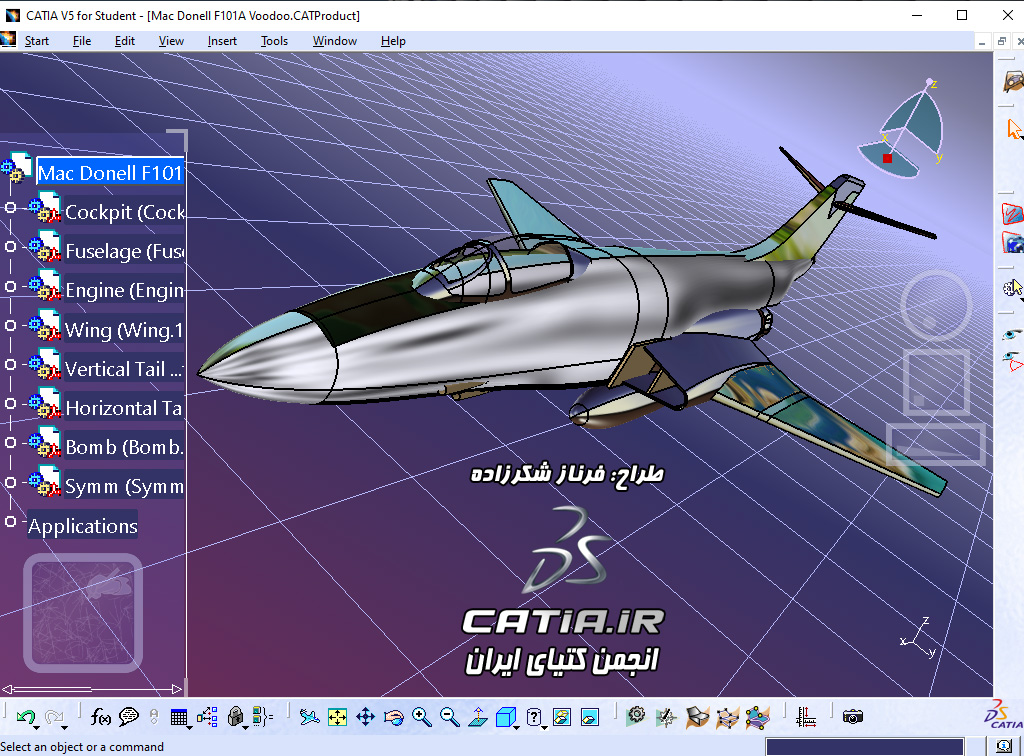Image resolution: width=1024 pixels, height=756 pixels.
Task: Click the Zoom In magnifier
Action: point(422,717)
